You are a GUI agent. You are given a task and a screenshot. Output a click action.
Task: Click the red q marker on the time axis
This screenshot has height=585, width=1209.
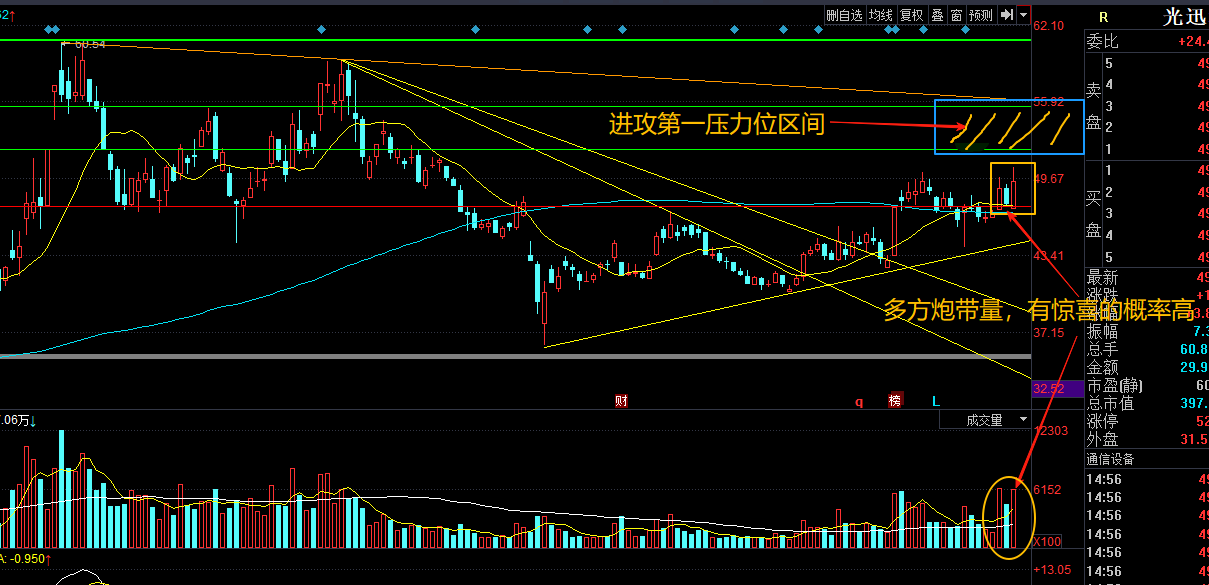[858, 401]
